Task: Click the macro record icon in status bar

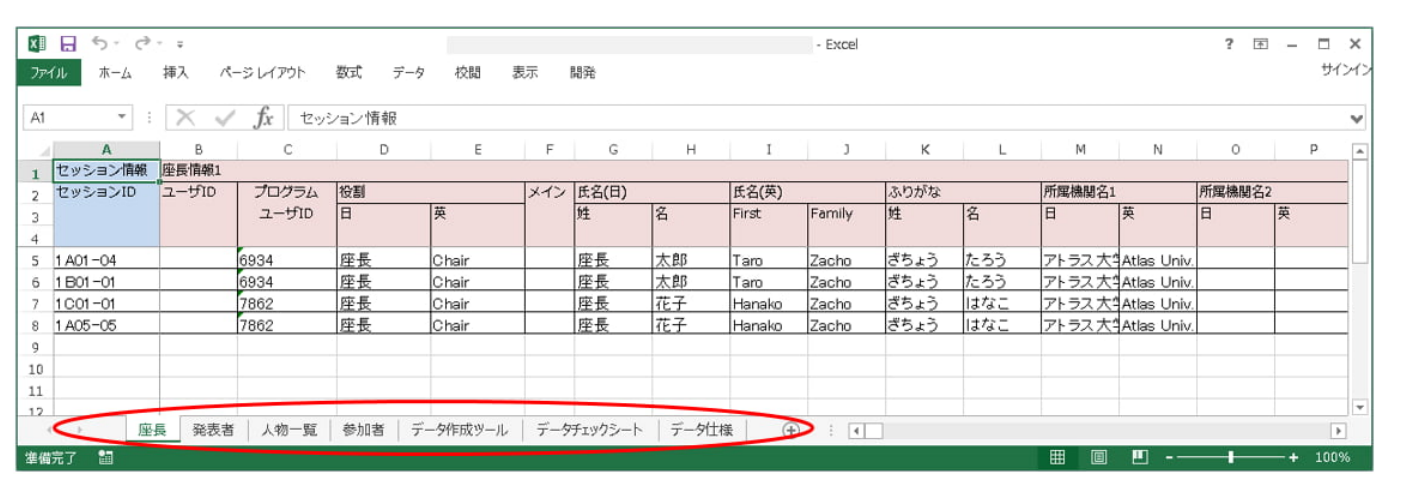Action: 105,458
